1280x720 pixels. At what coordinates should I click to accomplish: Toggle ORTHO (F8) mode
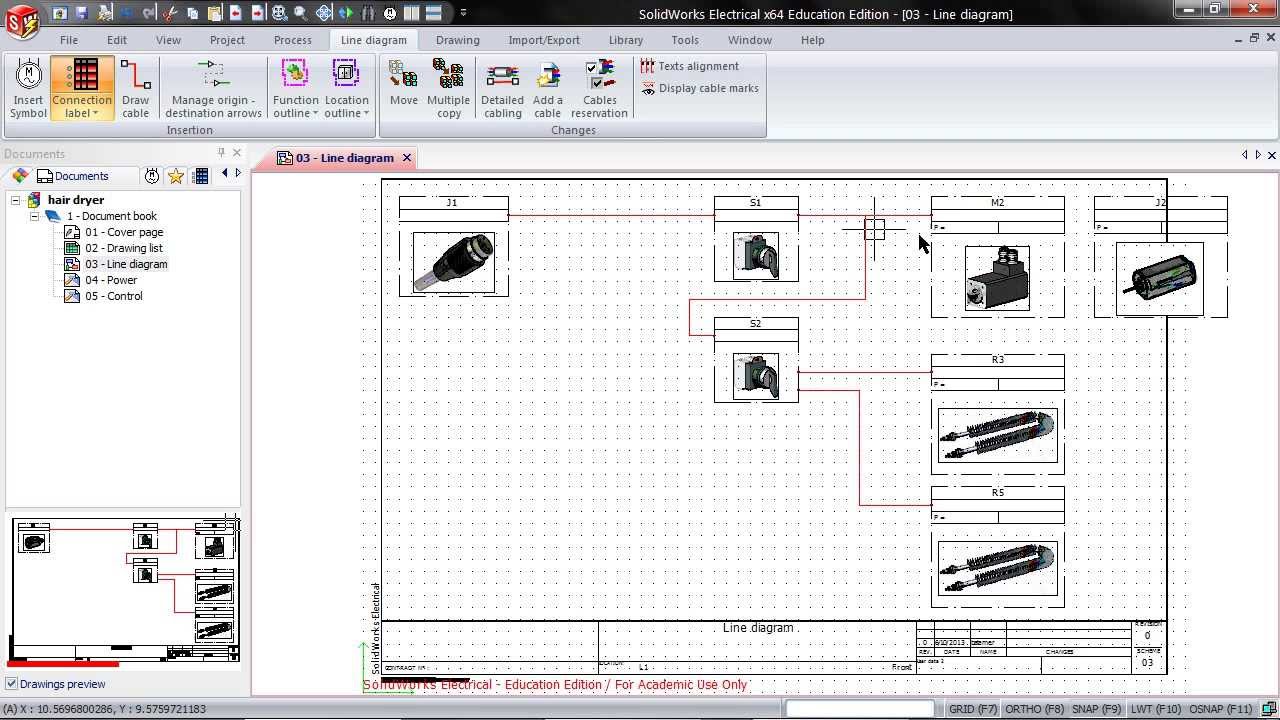1034,709
